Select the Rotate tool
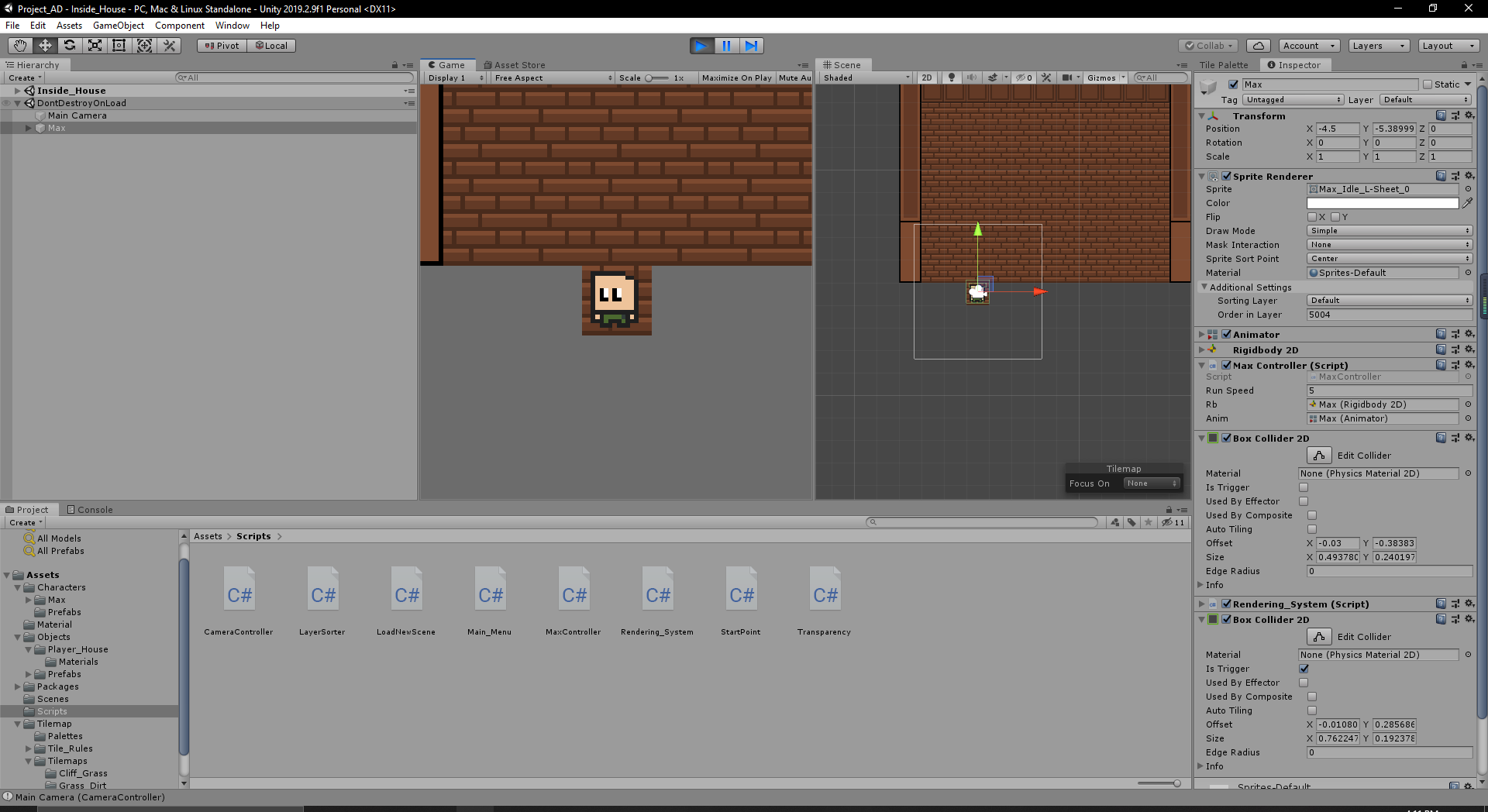Screen dimensions: 1488x812 point(70,46)
